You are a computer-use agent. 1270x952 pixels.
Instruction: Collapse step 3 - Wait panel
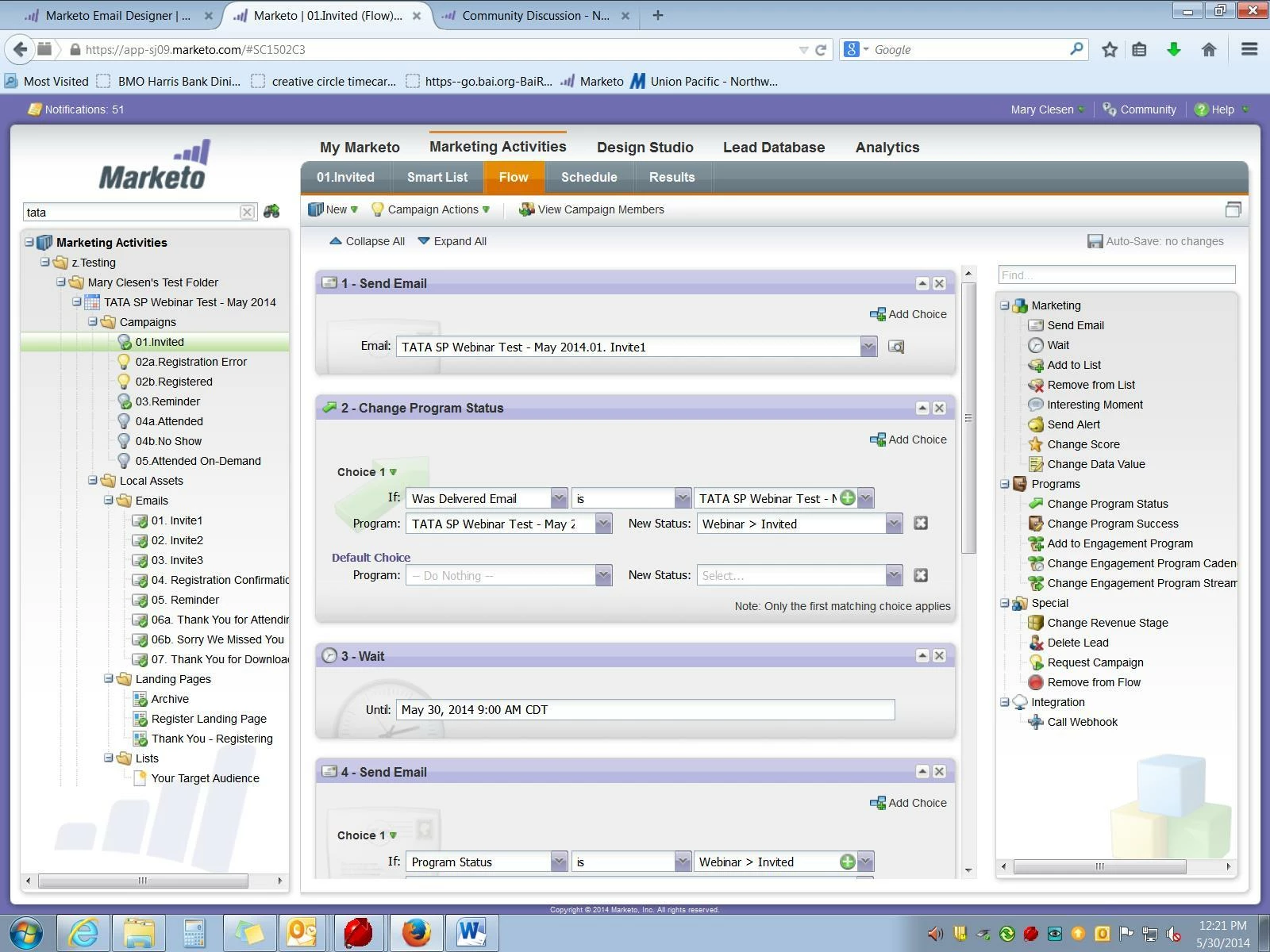point(922,655)
